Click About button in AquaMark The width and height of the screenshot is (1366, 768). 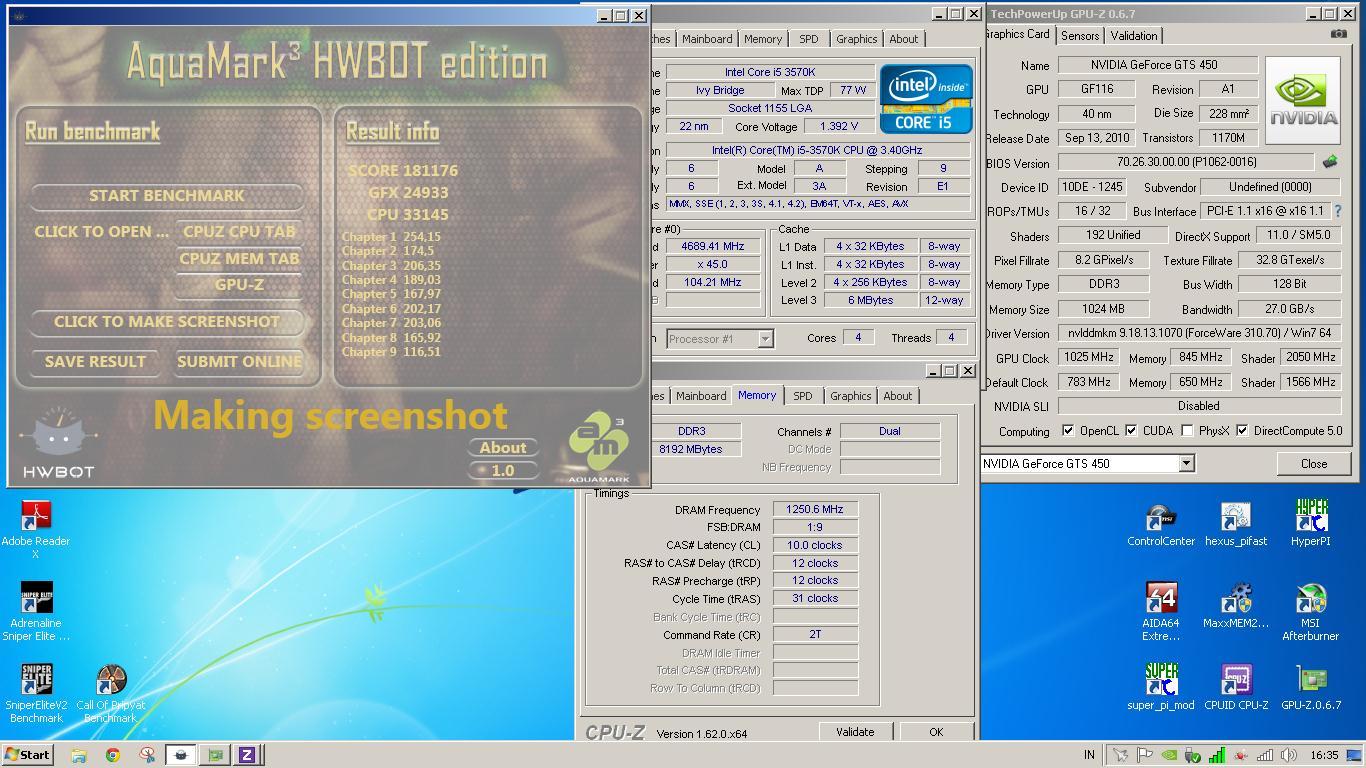click(x=503, y=448)
